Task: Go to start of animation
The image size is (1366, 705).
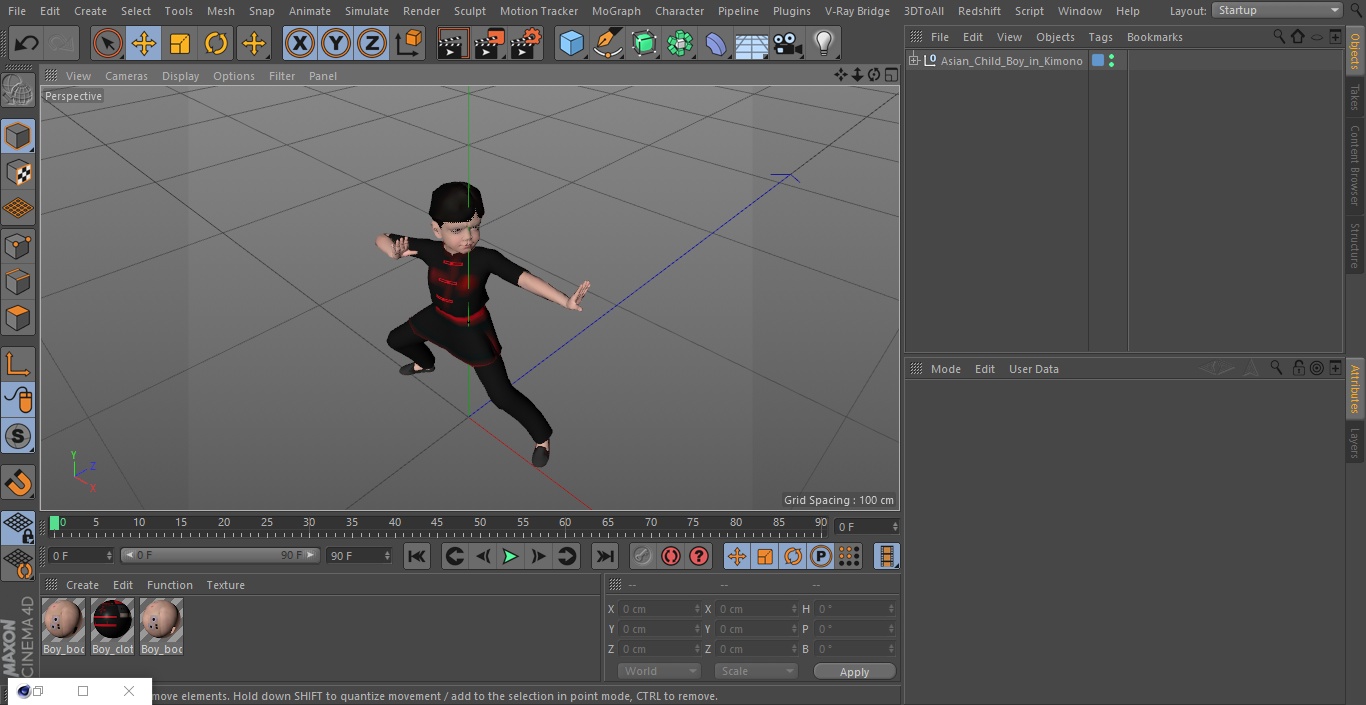Action: [x=417, y=556]
